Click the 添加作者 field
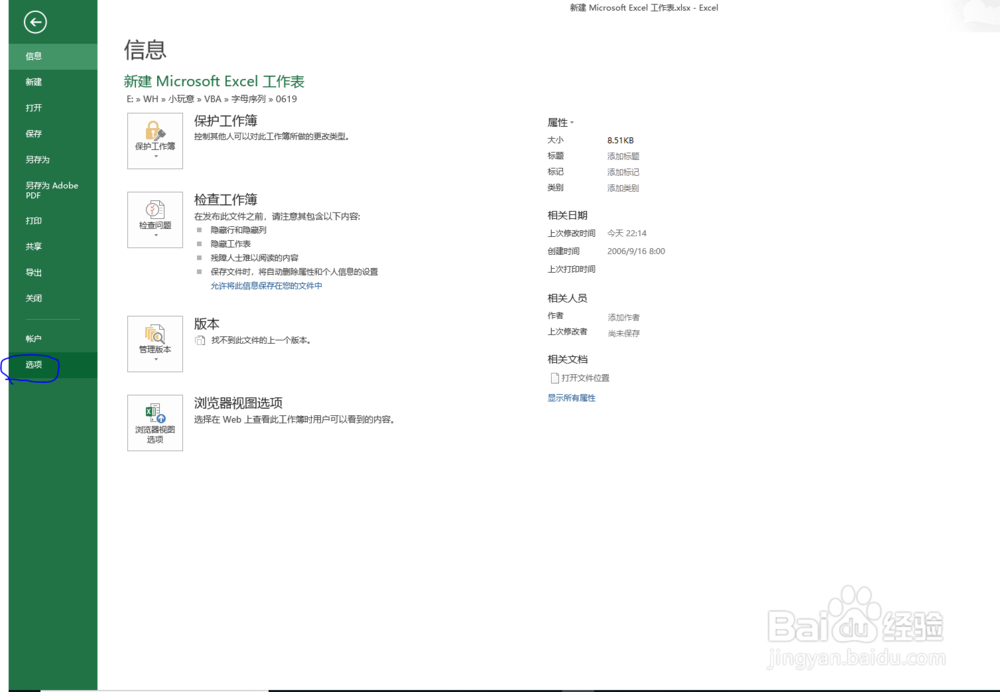This screenshot has width=1000, height=692. click(623, 318)
